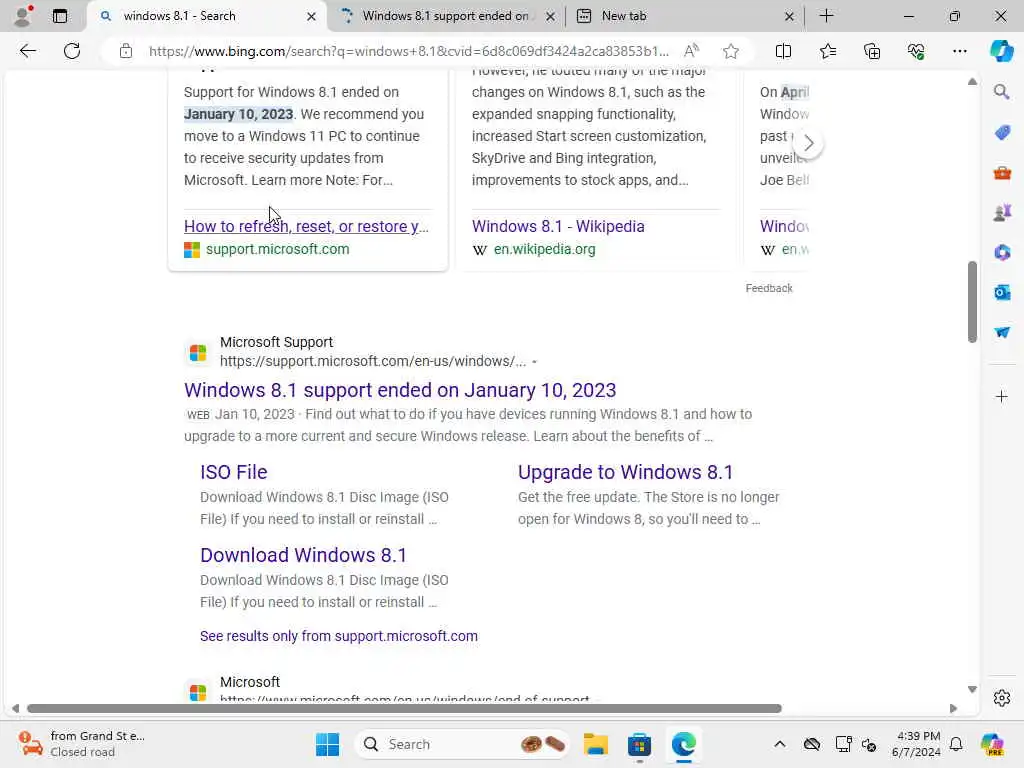Click the en.wikipedia.org source text

(545, 249)
